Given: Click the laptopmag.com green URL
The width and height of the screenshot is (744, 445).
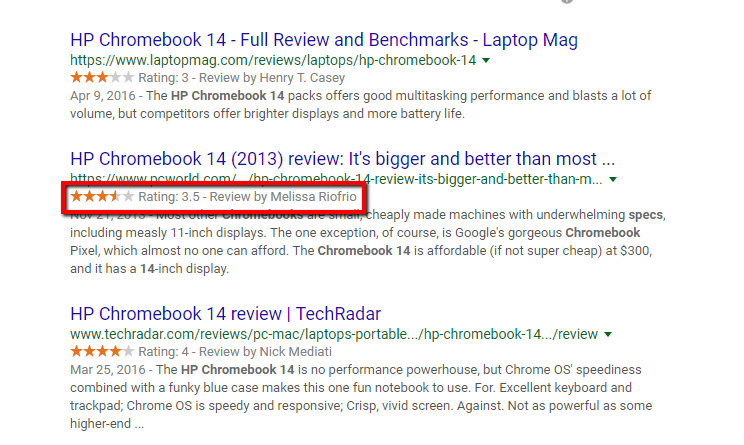Looking at the screenshot, I should (272, 60).
